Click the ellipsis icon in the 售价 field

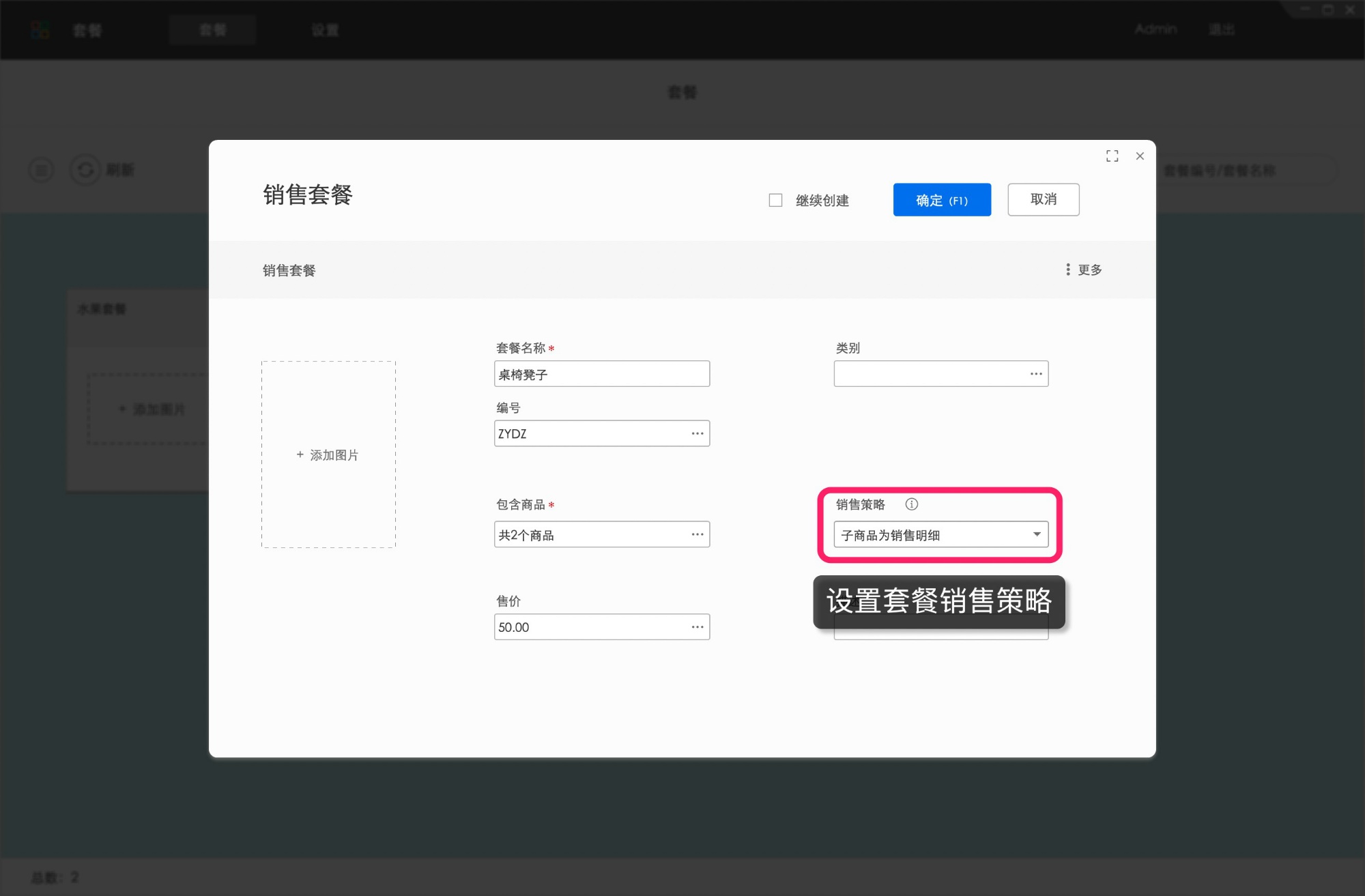tap(697, 626)
